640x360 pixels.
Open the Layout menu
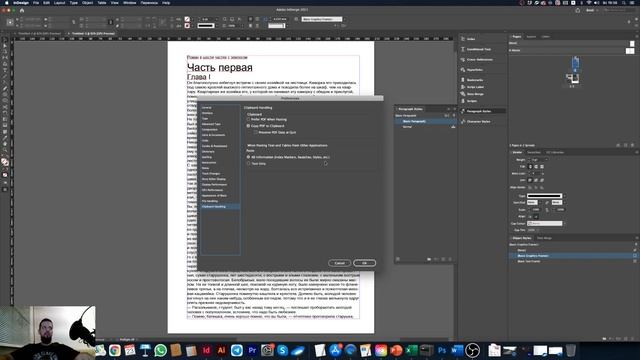tap(60, 2)
